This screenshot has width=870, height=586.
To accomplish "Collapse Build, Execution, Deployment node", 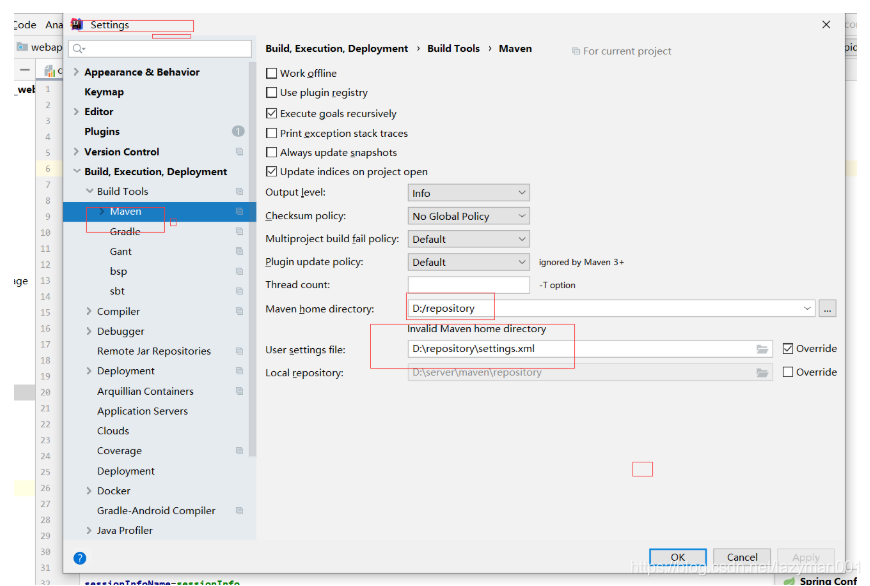I will 77,171.
